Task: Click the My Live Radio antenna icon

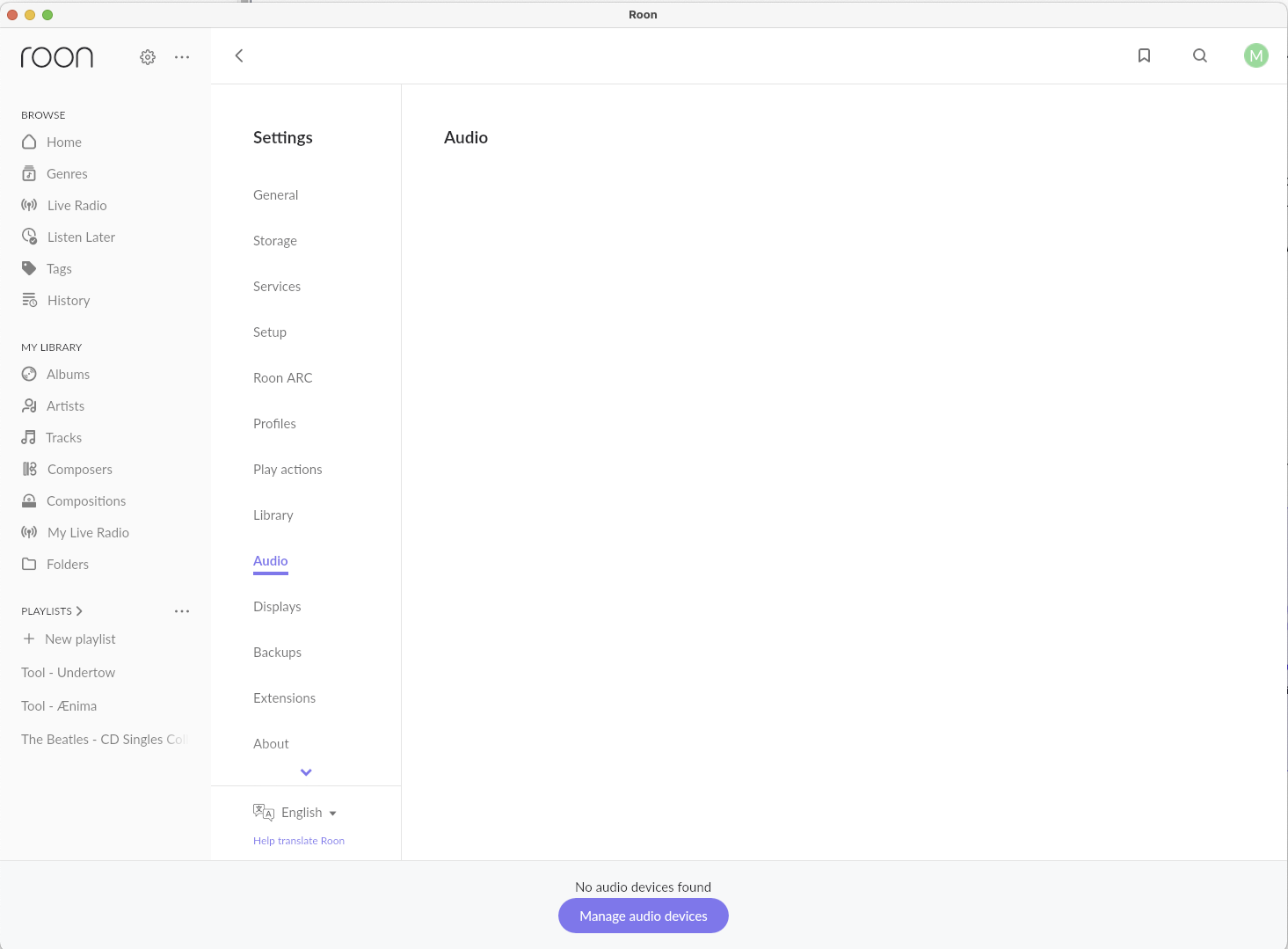Action: coord(29,532)
